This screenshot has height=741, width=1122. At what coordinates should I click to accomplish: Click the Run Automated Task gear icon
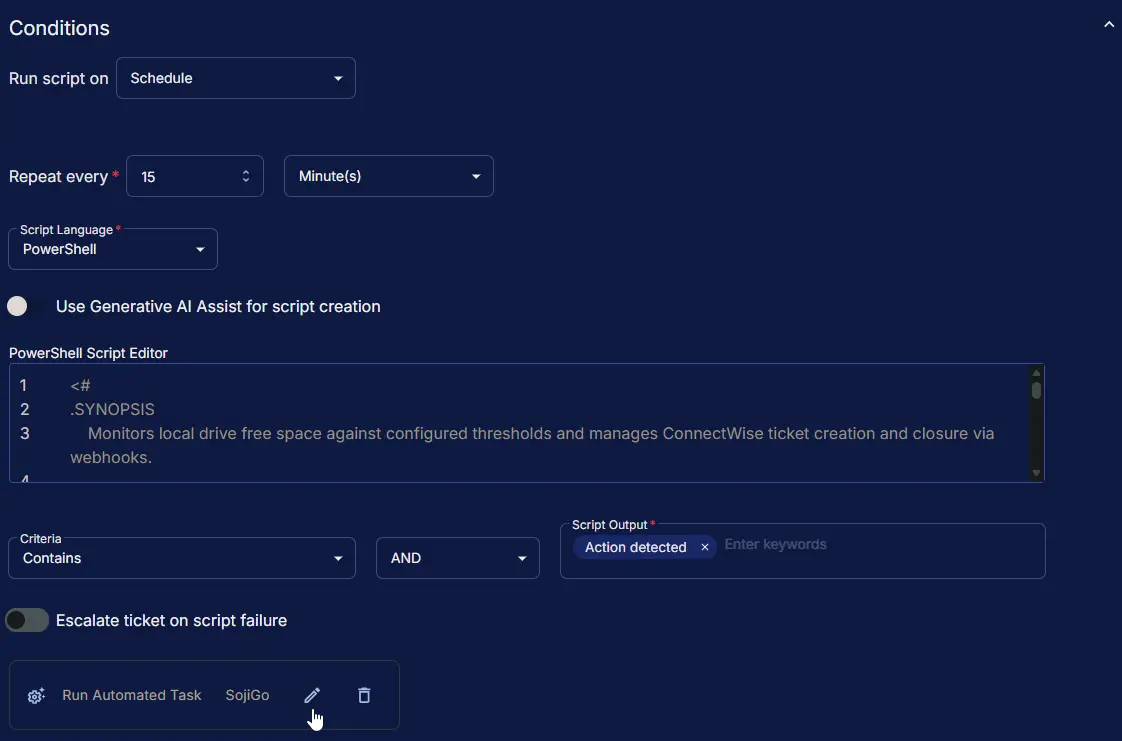tap(36, 695)
